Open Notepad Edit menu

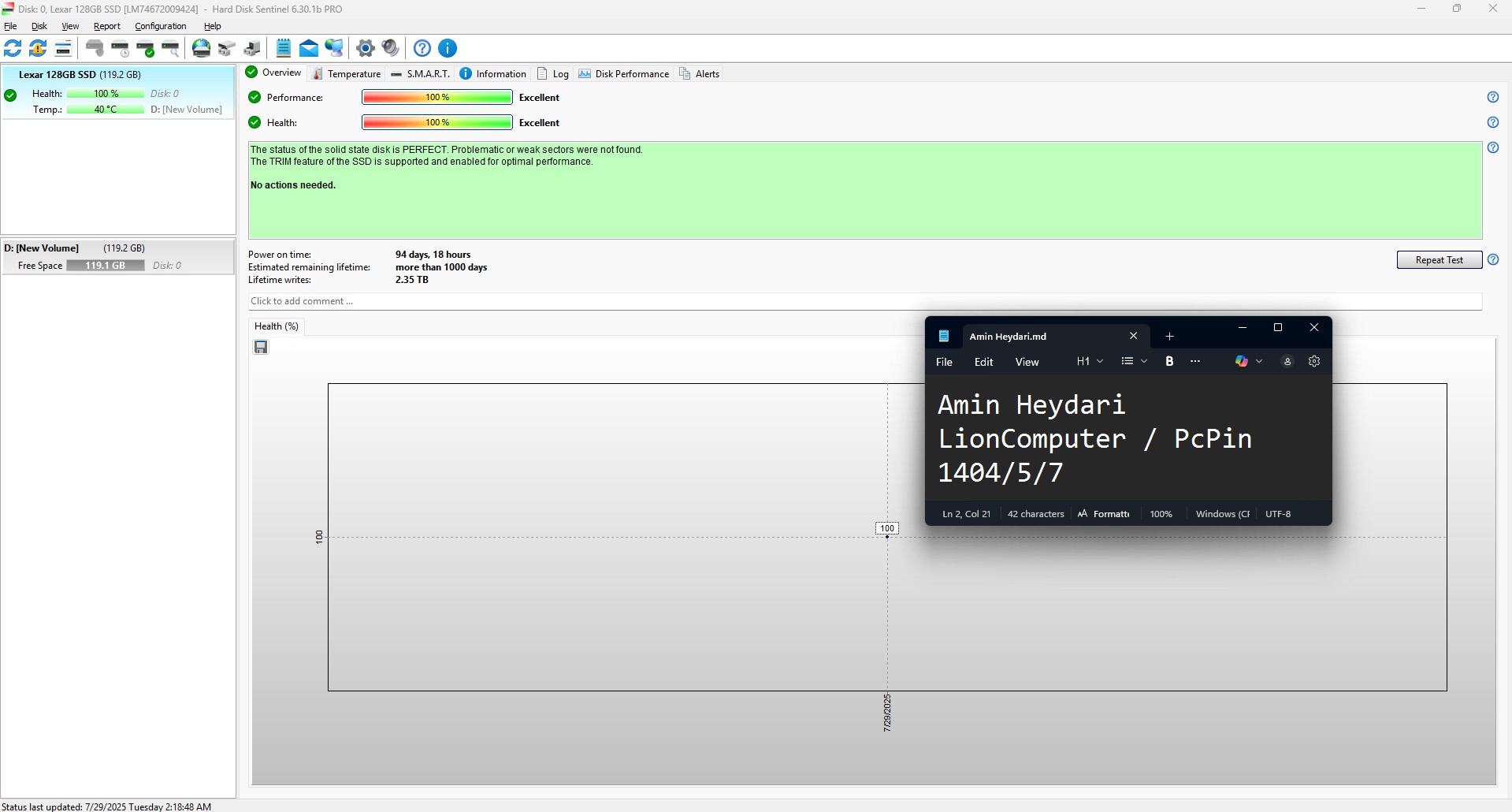click(984, 362)
